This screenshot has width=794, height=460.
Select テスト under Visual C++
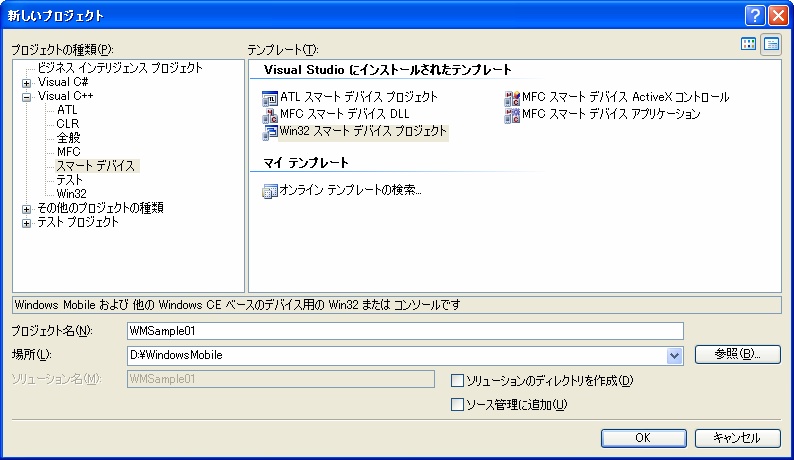click(69, 180)
